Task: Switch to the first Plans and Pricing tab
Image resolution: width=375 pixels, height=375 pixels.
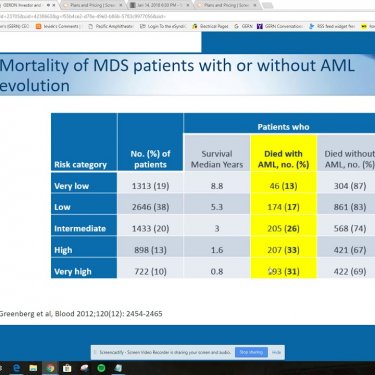Action: pyautogui.click(x=93, y=5)
